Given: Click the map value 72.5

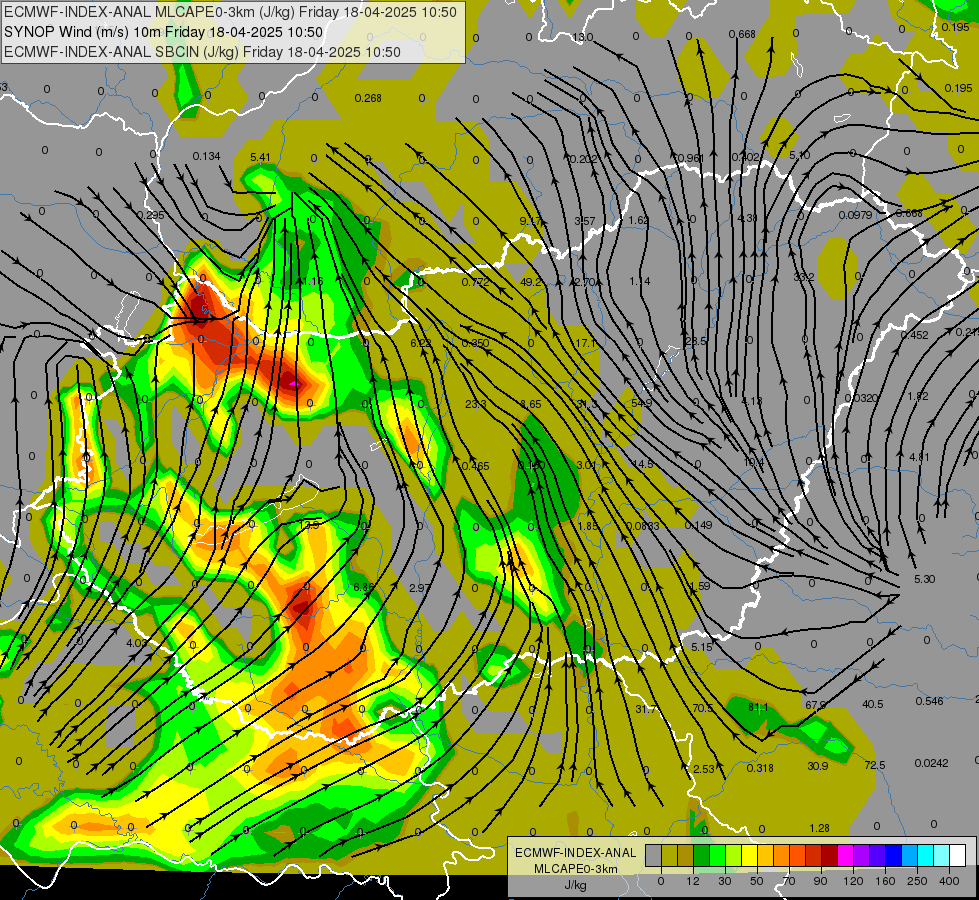Looking at the screenshot, I should 875,765.
